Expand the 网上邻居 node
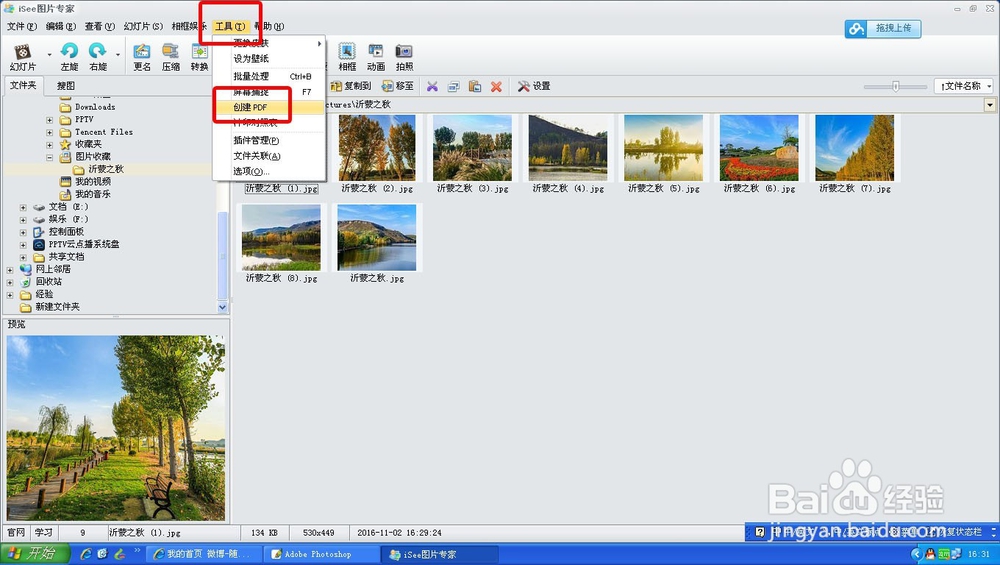 (x=10, y=270)
